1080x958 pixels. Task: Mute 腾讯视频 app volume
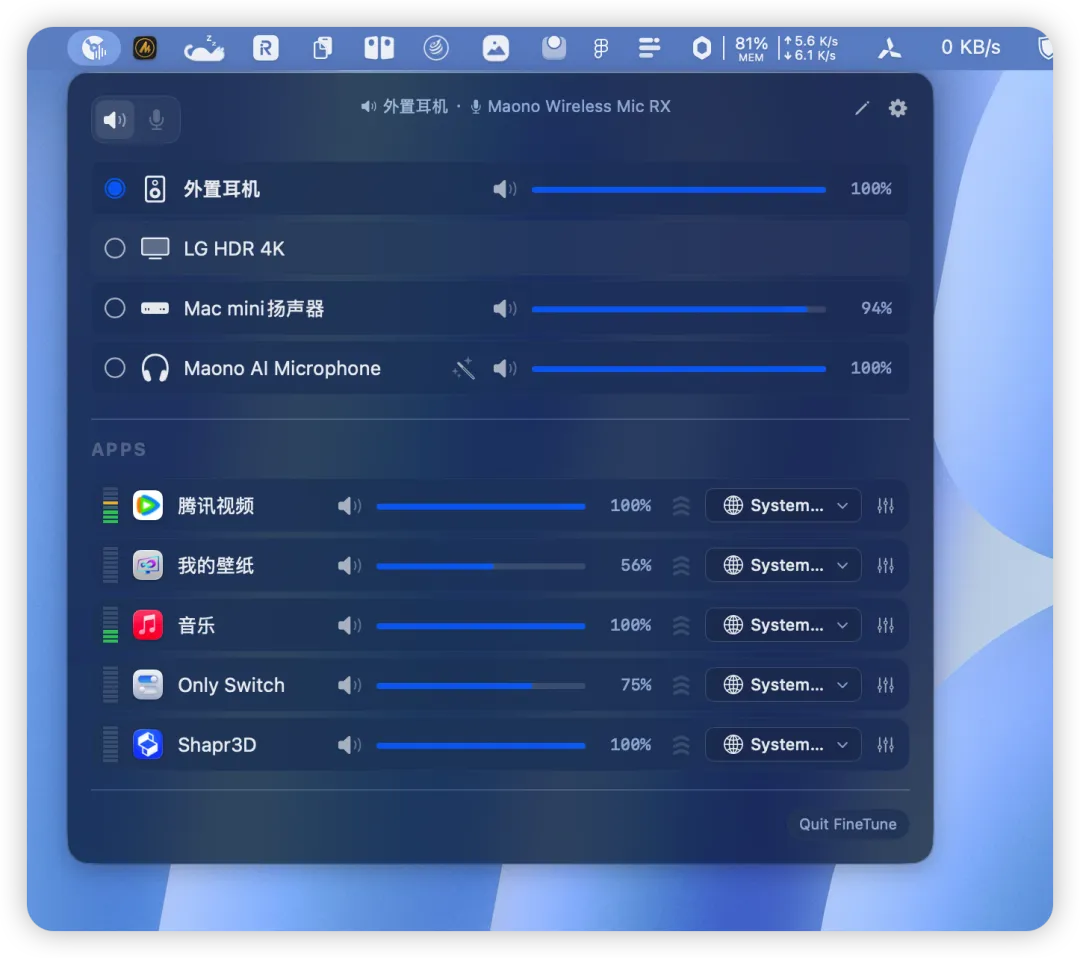349,506
